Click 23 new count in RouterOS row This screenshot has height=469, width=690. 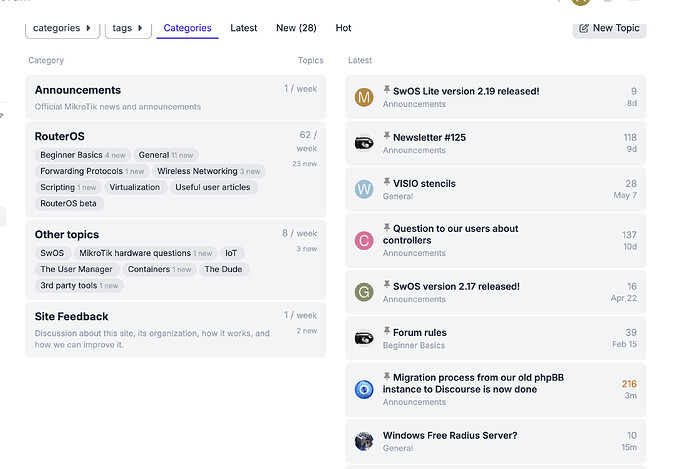[x=305, y=164]
